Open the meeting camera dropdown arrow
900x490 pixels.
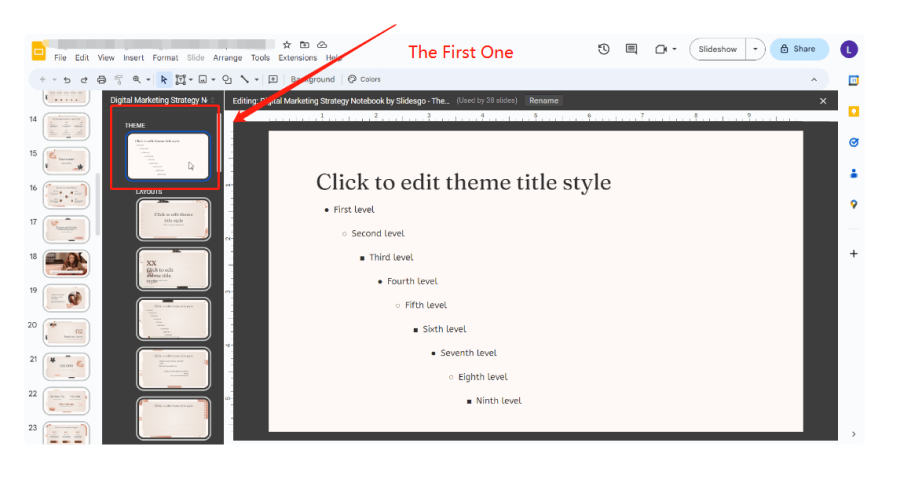click(x=674, y=49)
